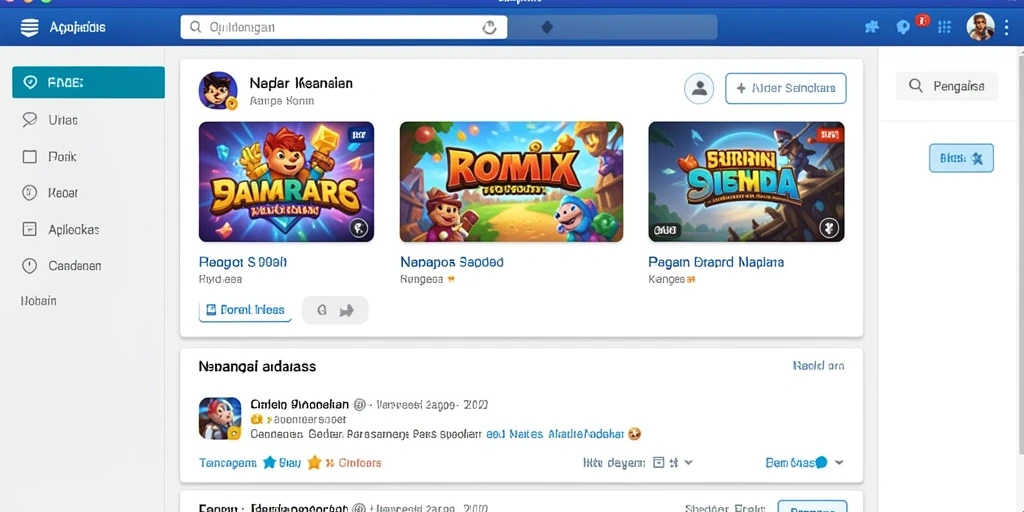Open the third game thumbnail with red badge

click(746, 182)
